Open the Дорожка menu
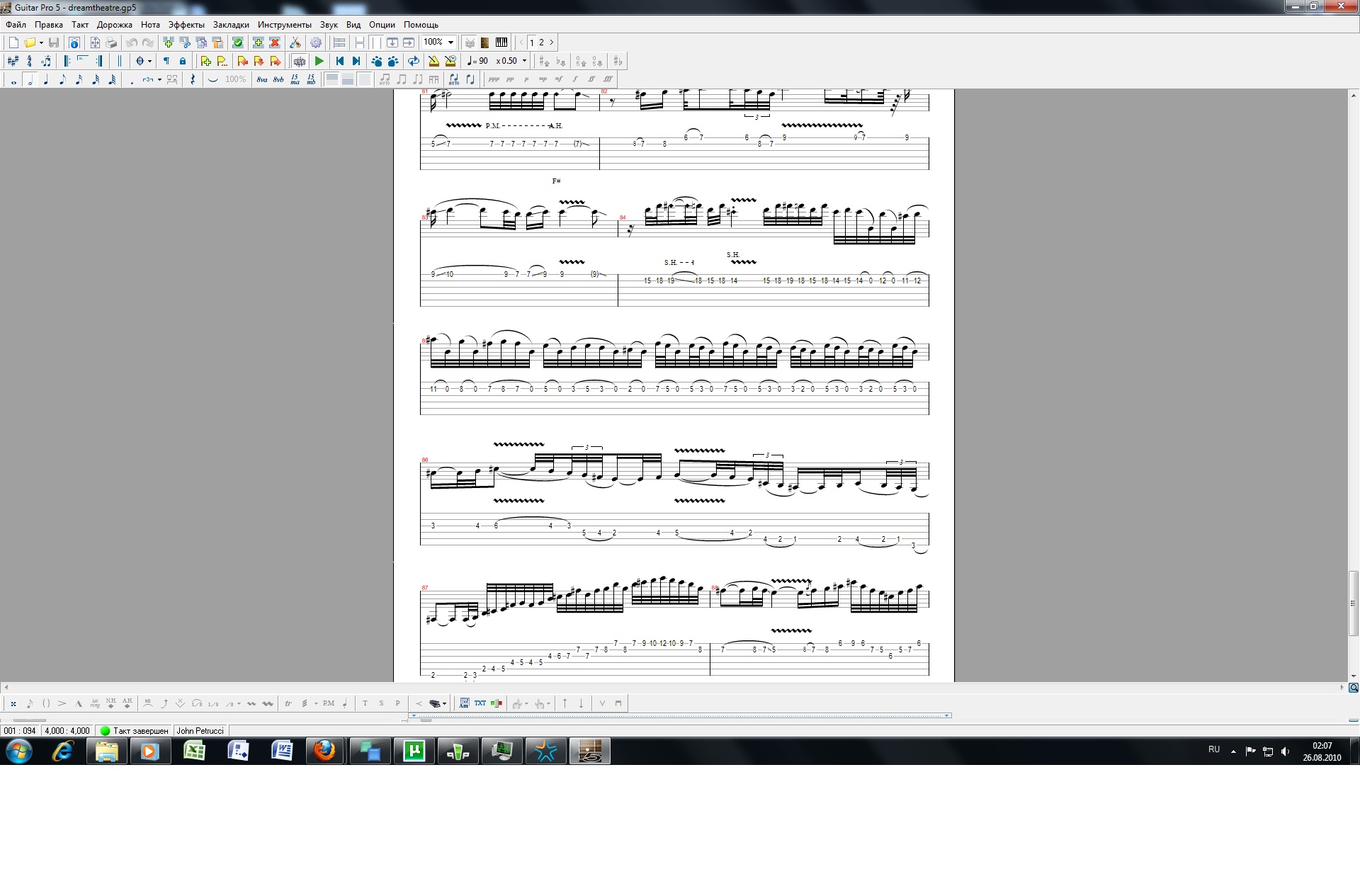Image resolution: width=1360 pixels, height=896 pixels. 115,25
